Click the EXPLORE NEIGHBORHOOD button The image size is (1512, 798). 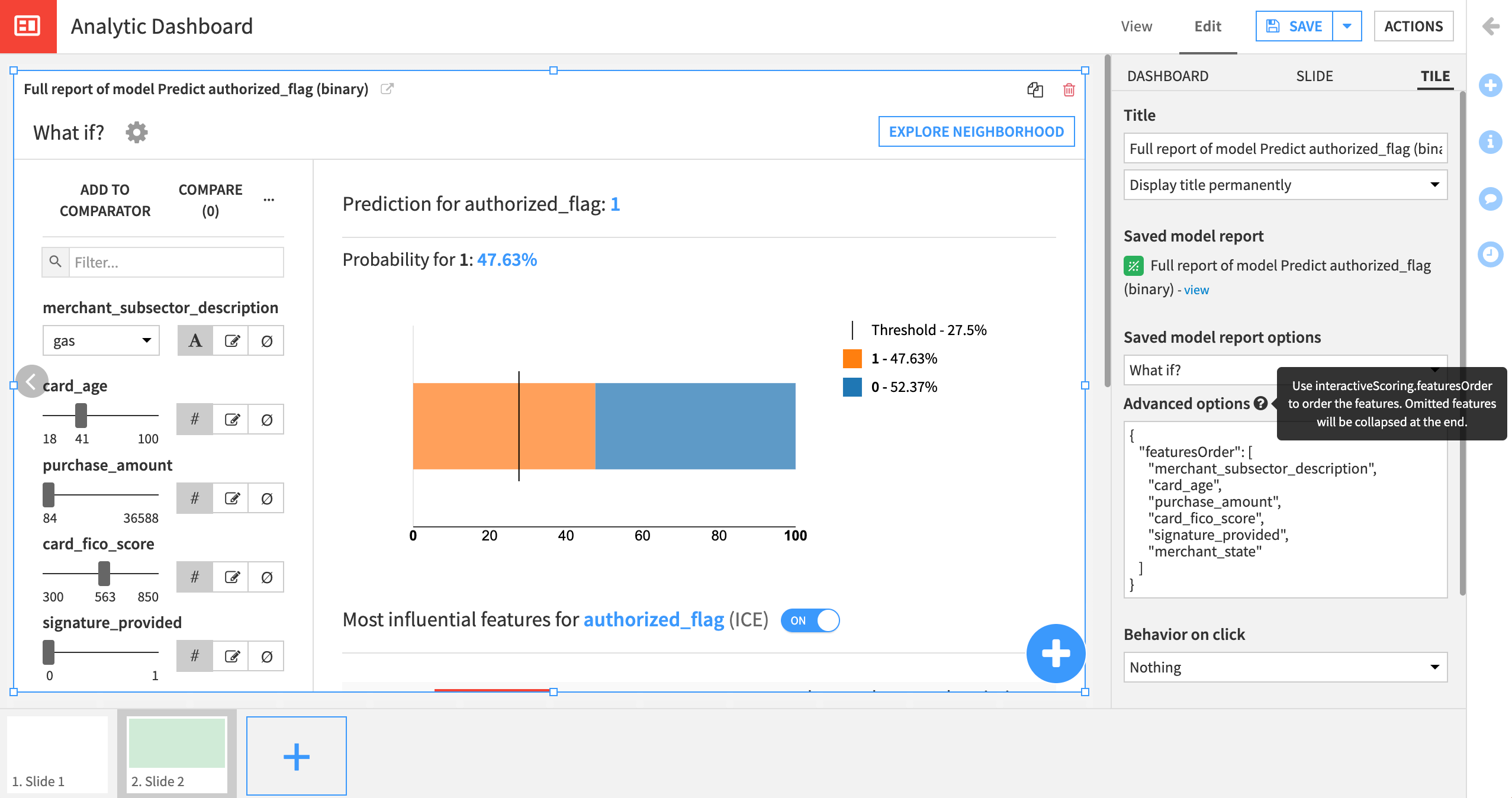(976, 132)
